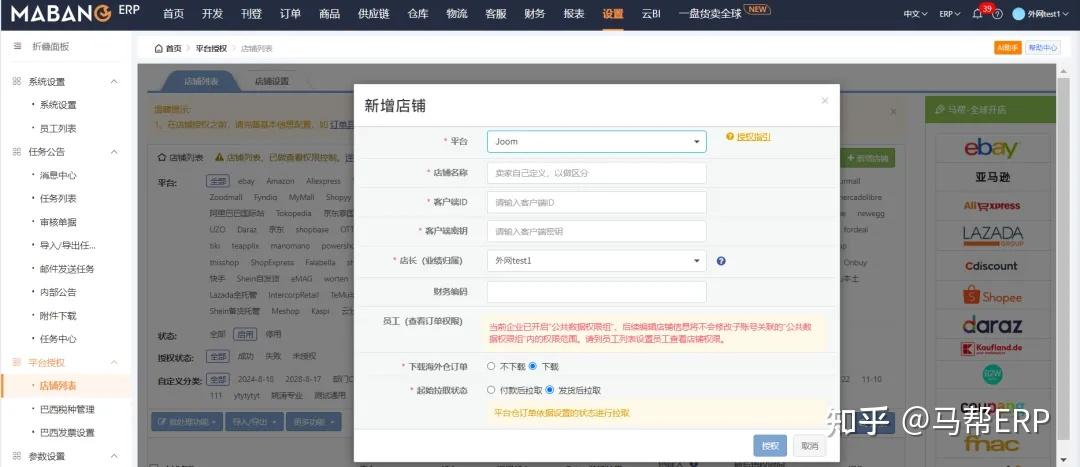Image resolution: width=1080 pixels, height=467 pixels.
Task: Open 一盘货卖全球 NEW menu
Action: (x=724, y=13)
